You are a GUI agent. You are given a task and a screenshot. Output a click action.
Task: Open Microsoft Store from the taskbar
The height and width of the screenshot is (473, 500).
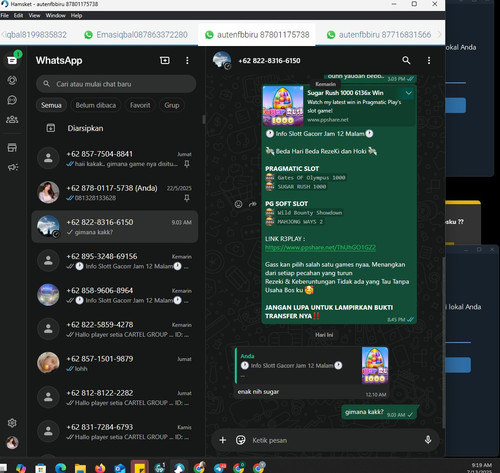click(x=41, y=468)
